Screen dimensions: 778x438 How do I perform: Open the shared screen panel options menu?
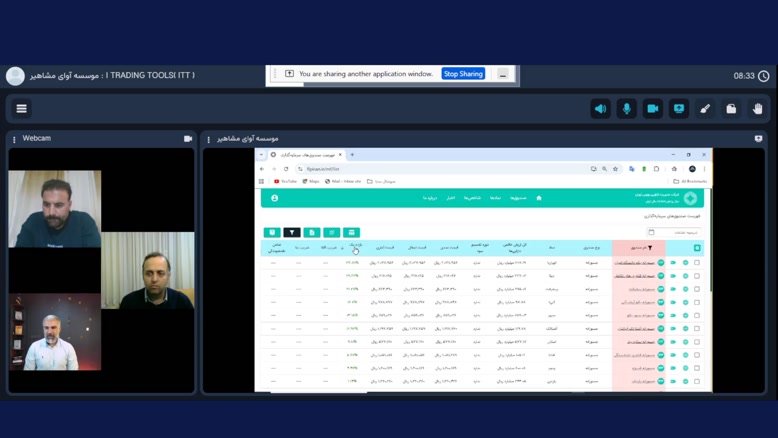pyautogui.click(x=209, y=139)
